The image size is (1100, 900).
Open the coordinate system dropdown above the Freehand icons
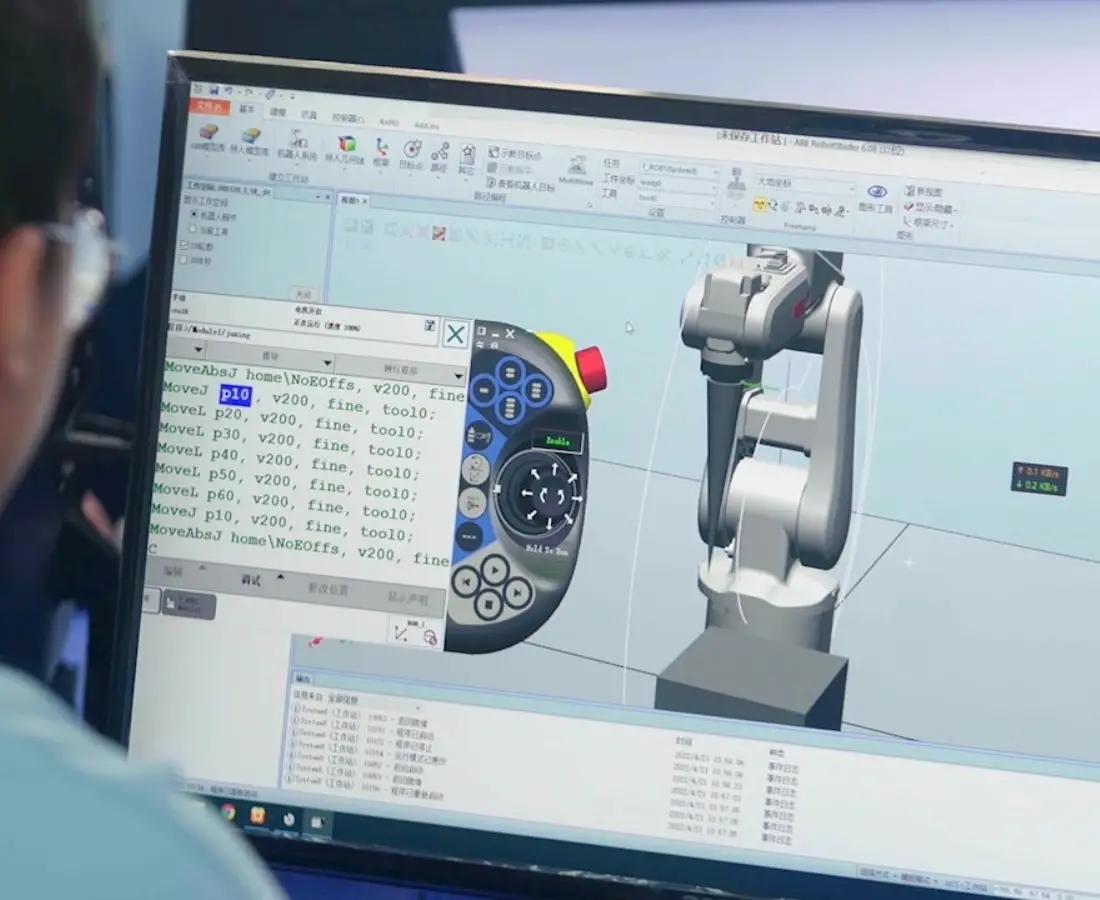tap(804, 184)
